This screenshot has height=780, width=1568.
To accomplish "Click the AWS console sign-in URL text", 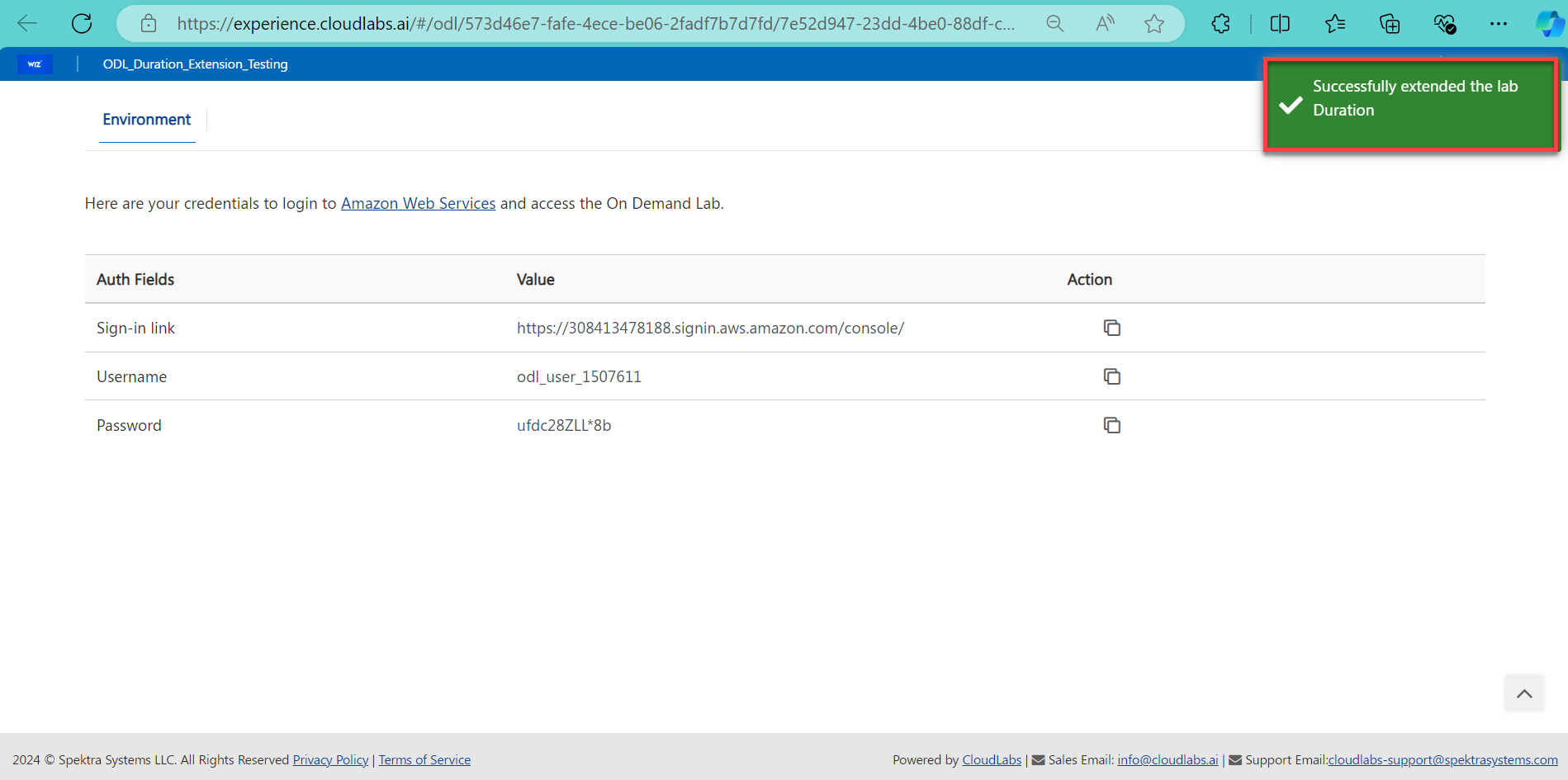I will pyautogui.click(x=710, y=328).
